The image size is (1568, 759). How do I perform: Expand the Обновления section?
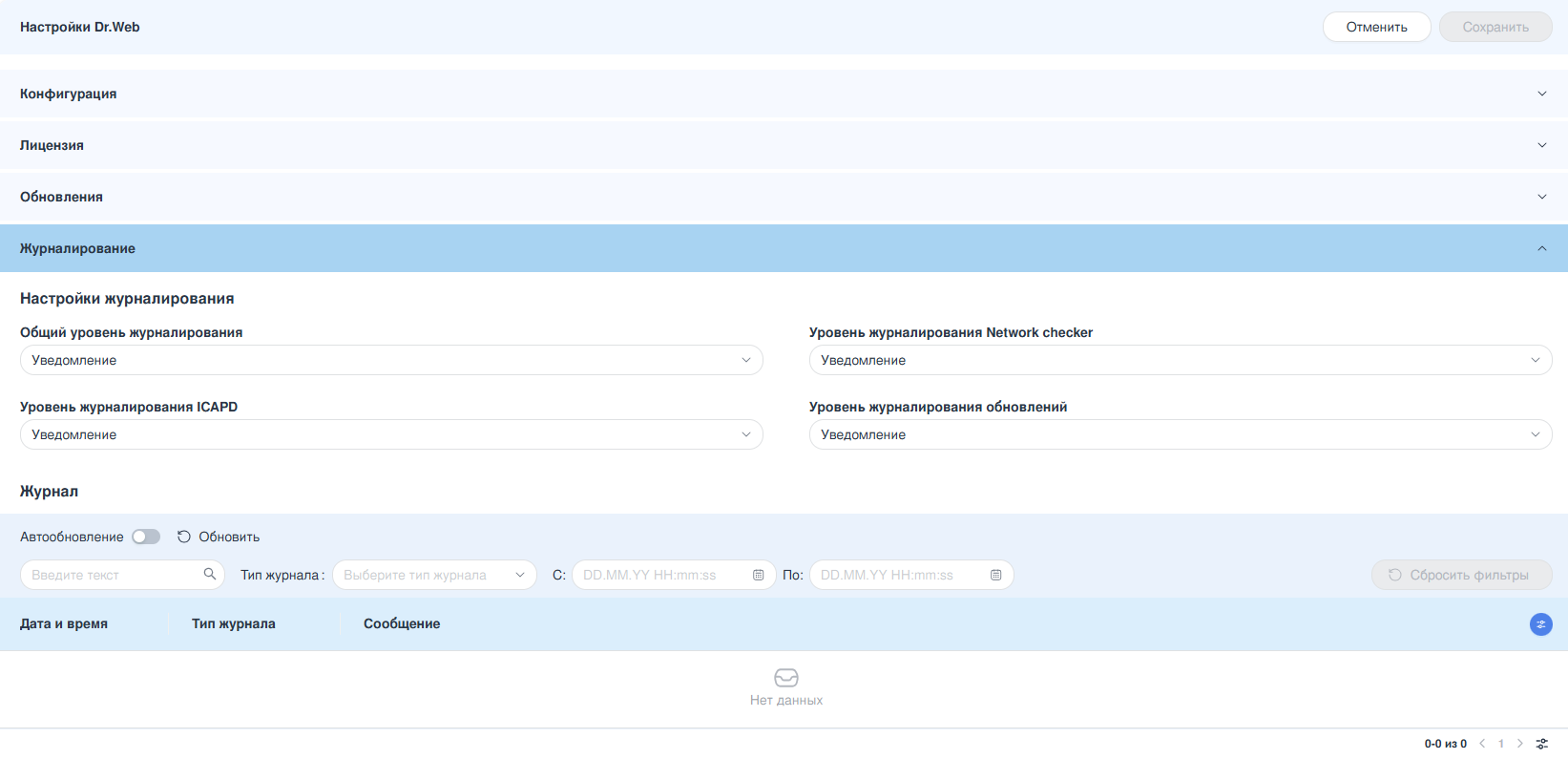pyautogui.click(x=783, y=197)
